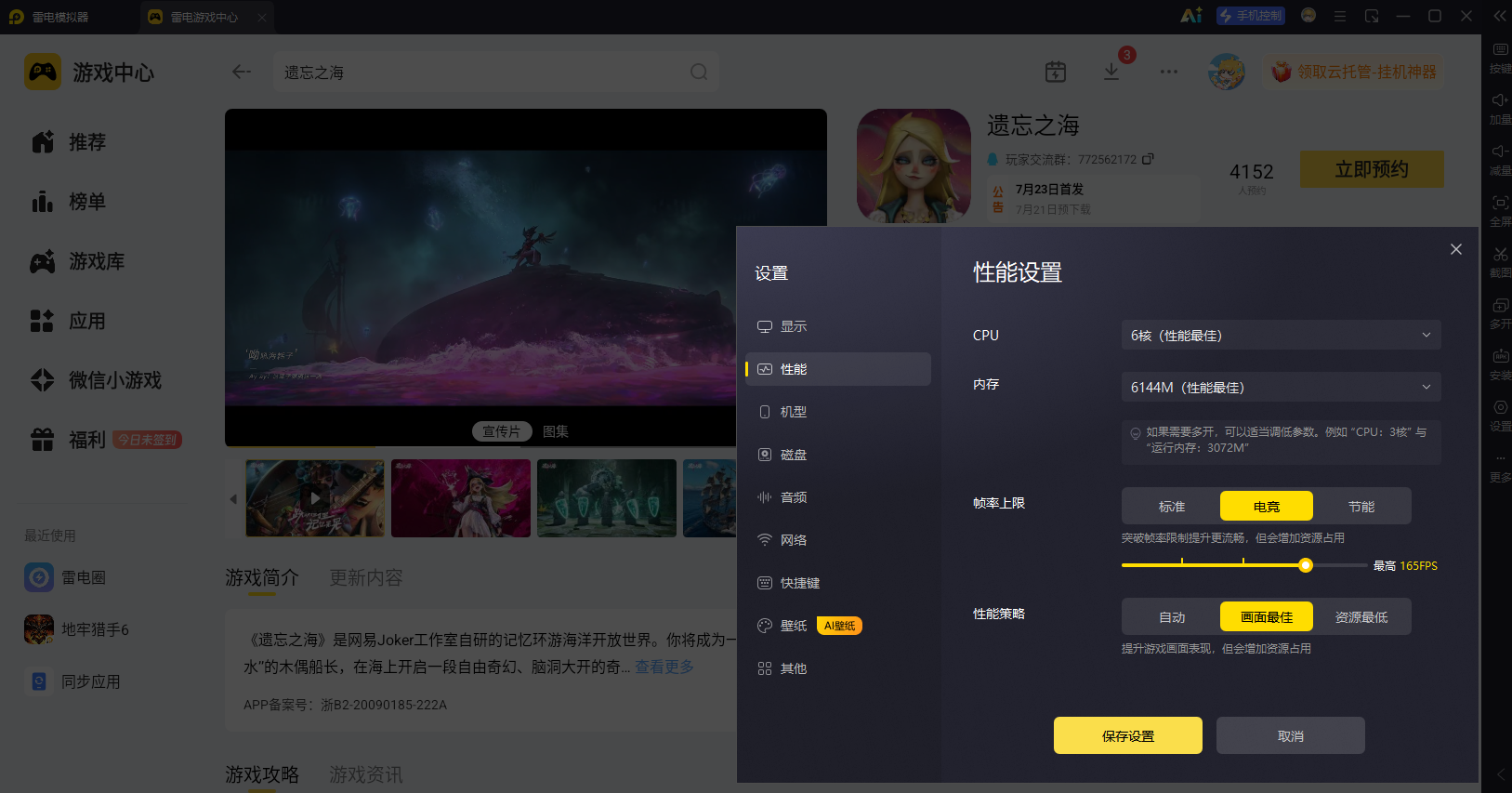Open 其他 settings category
1512x793 pixels.
click(838, 668)
